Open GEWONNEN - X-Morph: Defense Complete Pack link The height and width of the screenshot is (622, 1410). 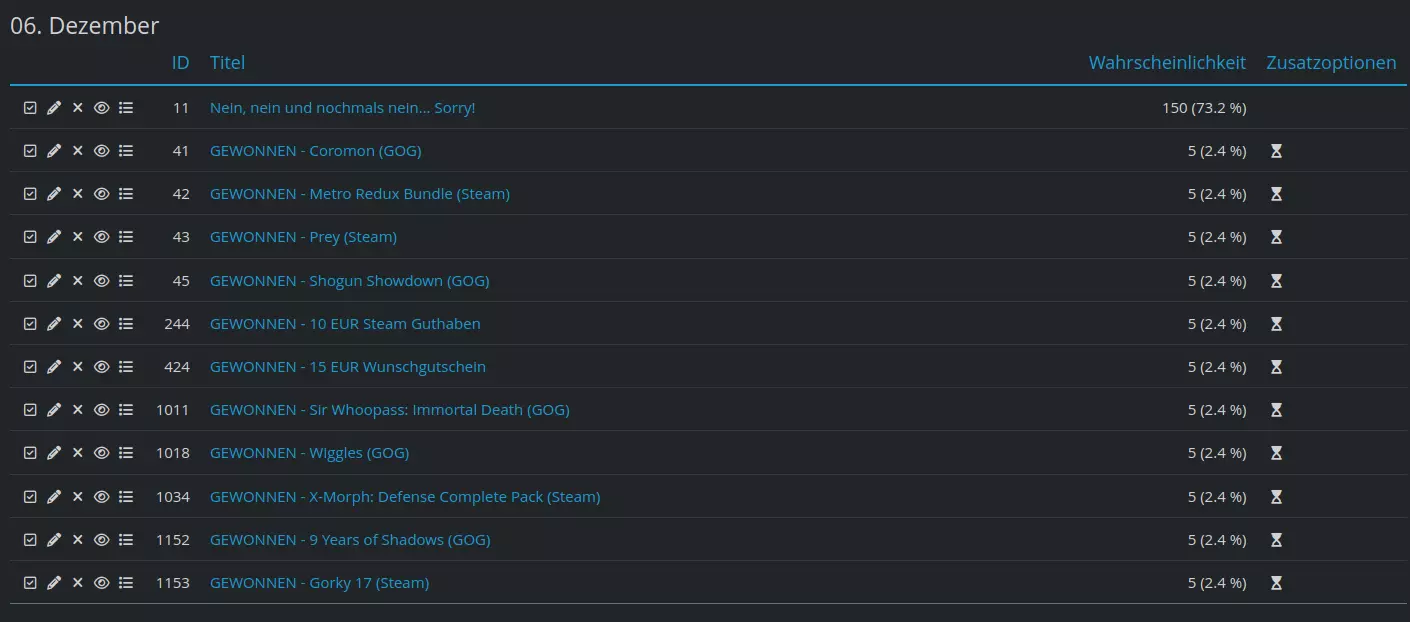405,497
